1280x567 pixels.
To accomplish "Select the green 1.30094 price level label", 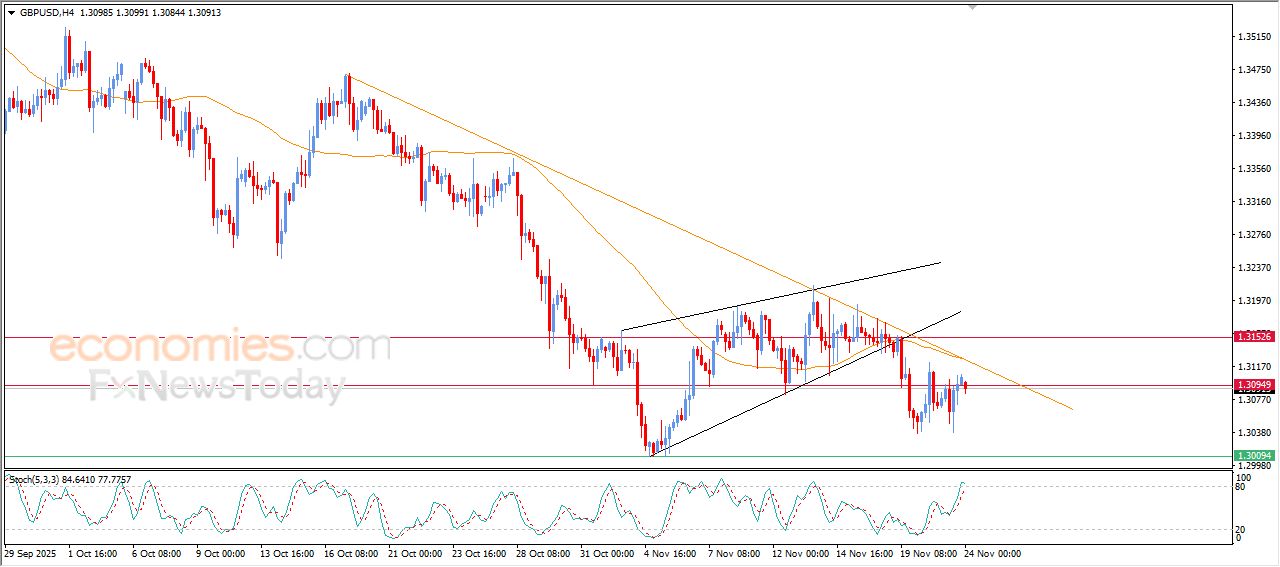I will (x=1254, y=456).
